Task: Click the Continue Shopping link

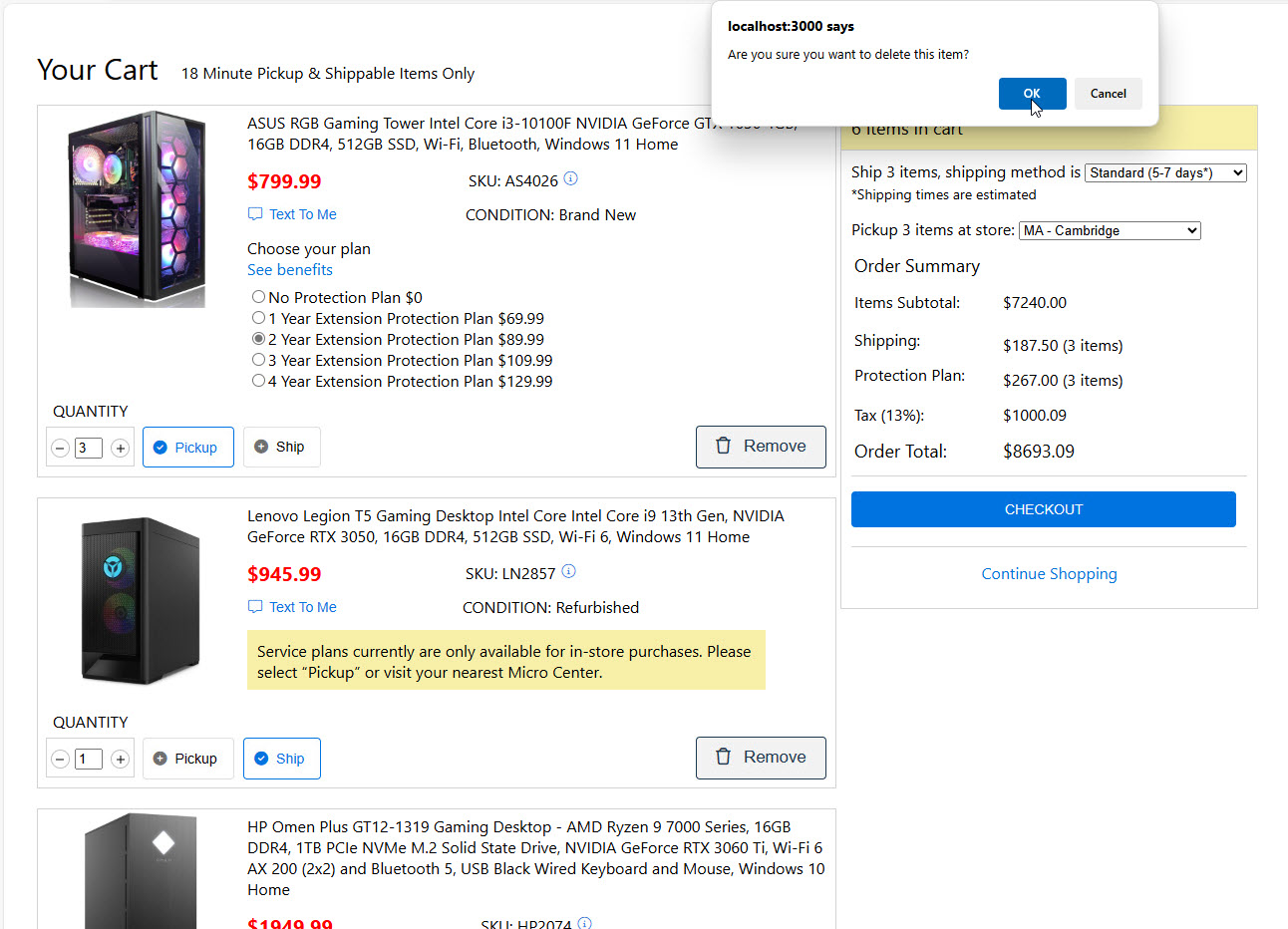Action: pyautogui.click(x=1049, y=574)
